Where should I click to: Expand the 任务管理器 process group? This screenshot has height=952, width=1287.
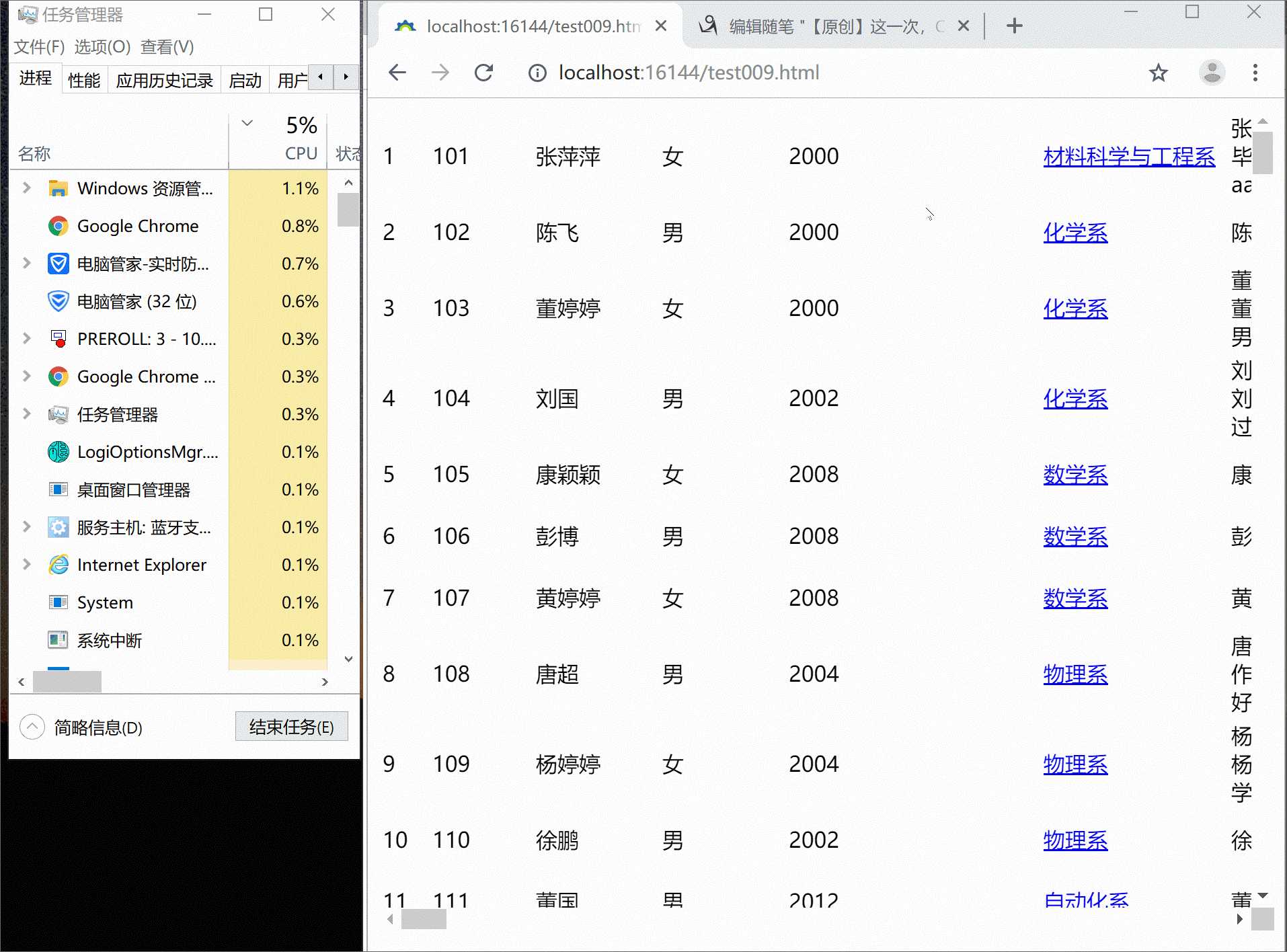(x=27, y=414)
